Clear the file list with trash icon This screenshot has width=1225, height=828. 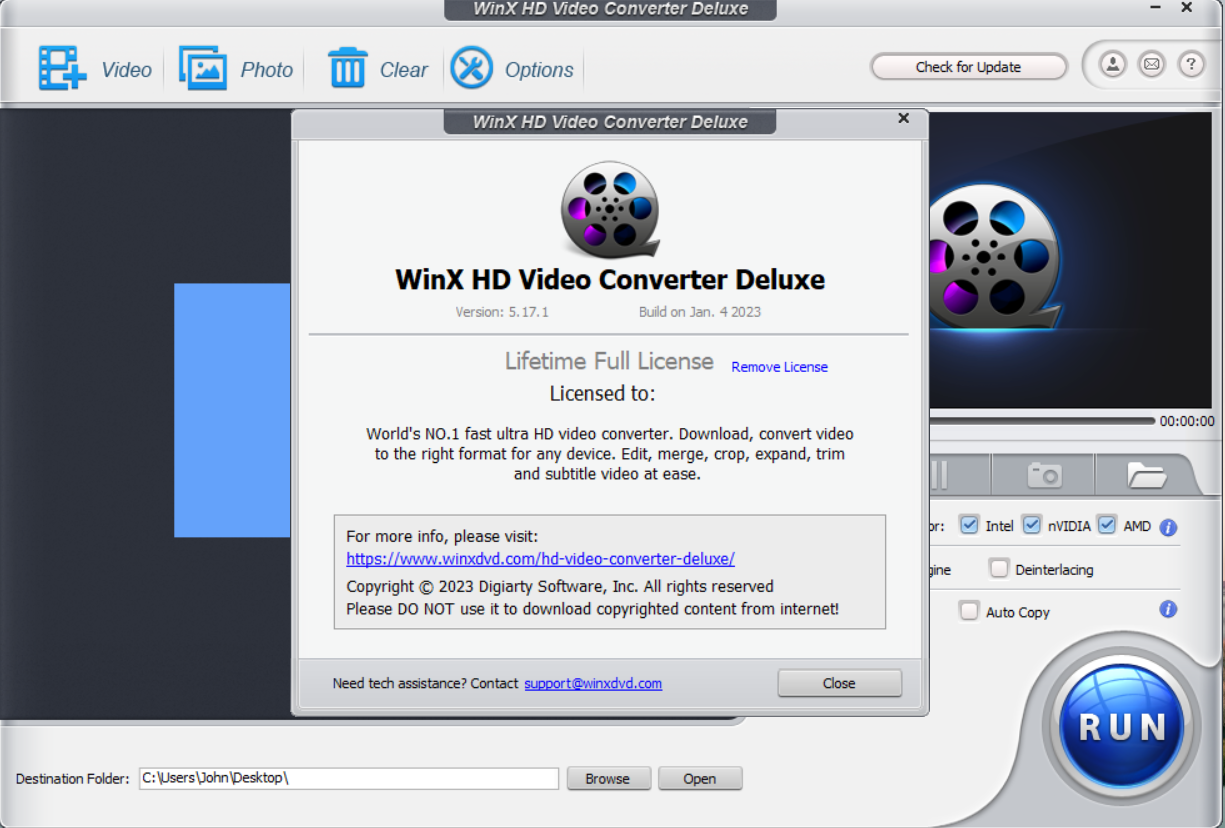(x=347, y=69)
